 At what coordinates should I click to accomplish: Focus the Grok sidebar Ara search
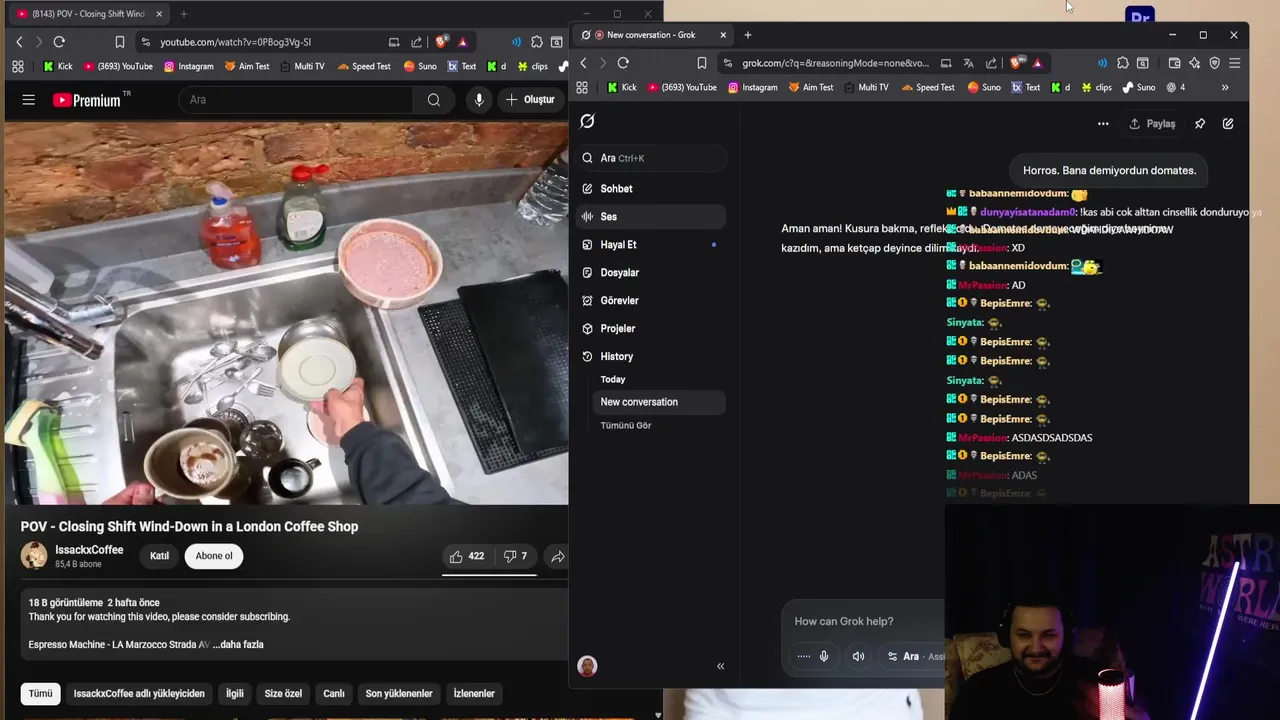coord(650,158)
